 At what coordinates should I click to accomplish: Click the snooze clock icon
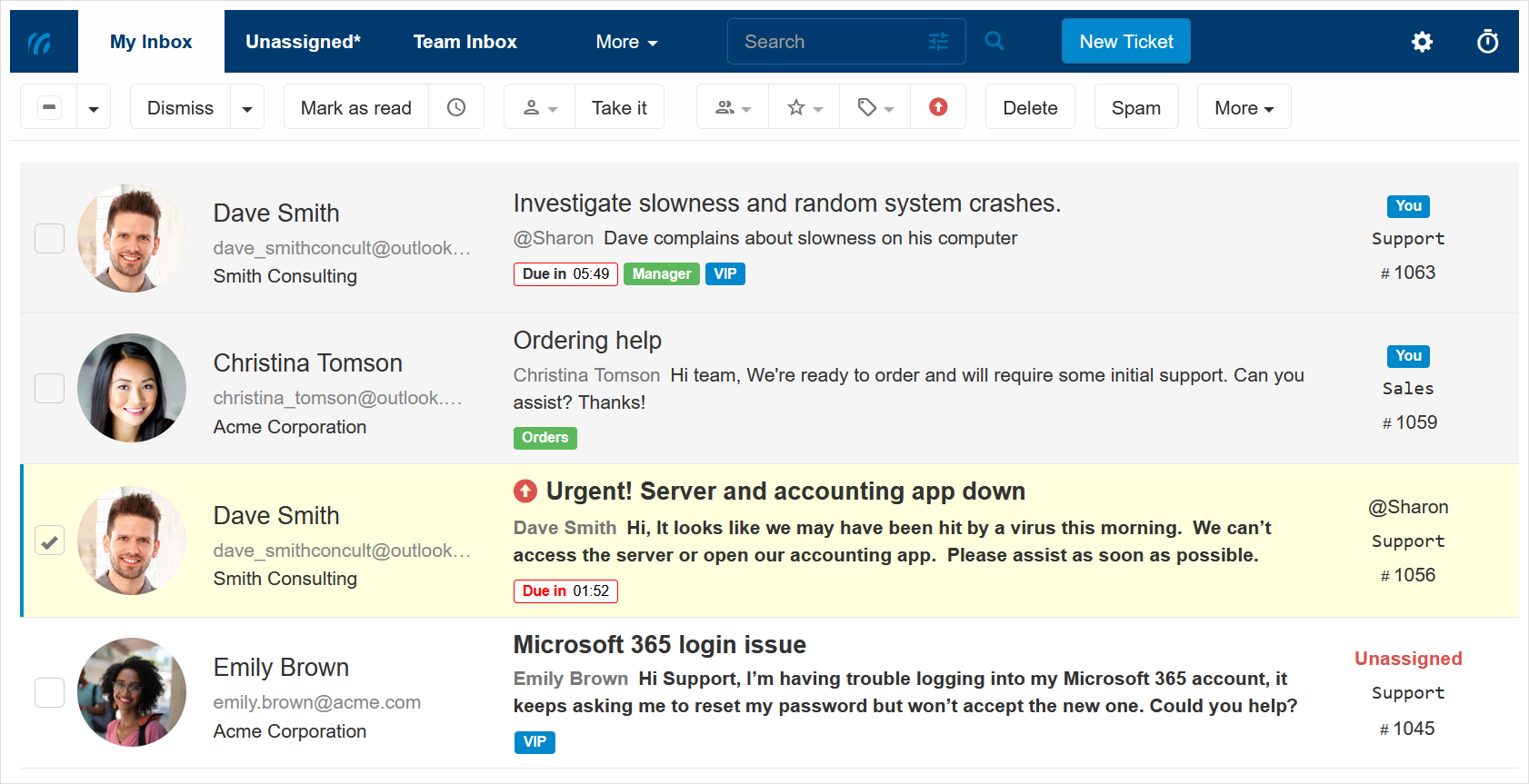click(x=456, y=107)
